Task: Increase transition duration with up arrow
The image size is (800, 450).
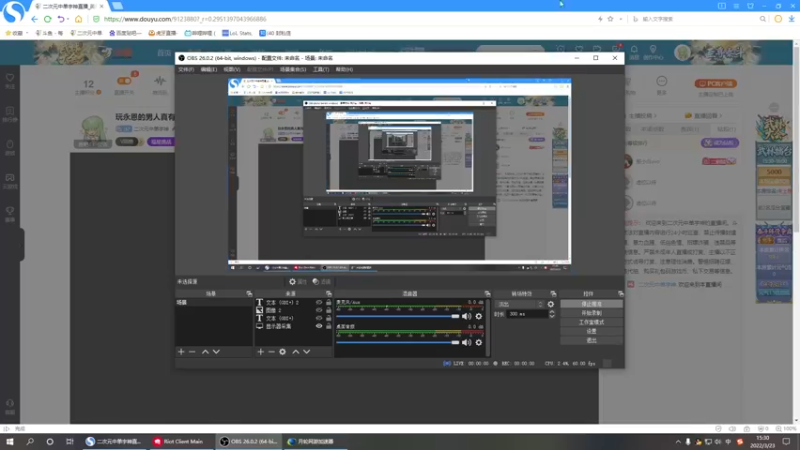Action: click(552, 312)
